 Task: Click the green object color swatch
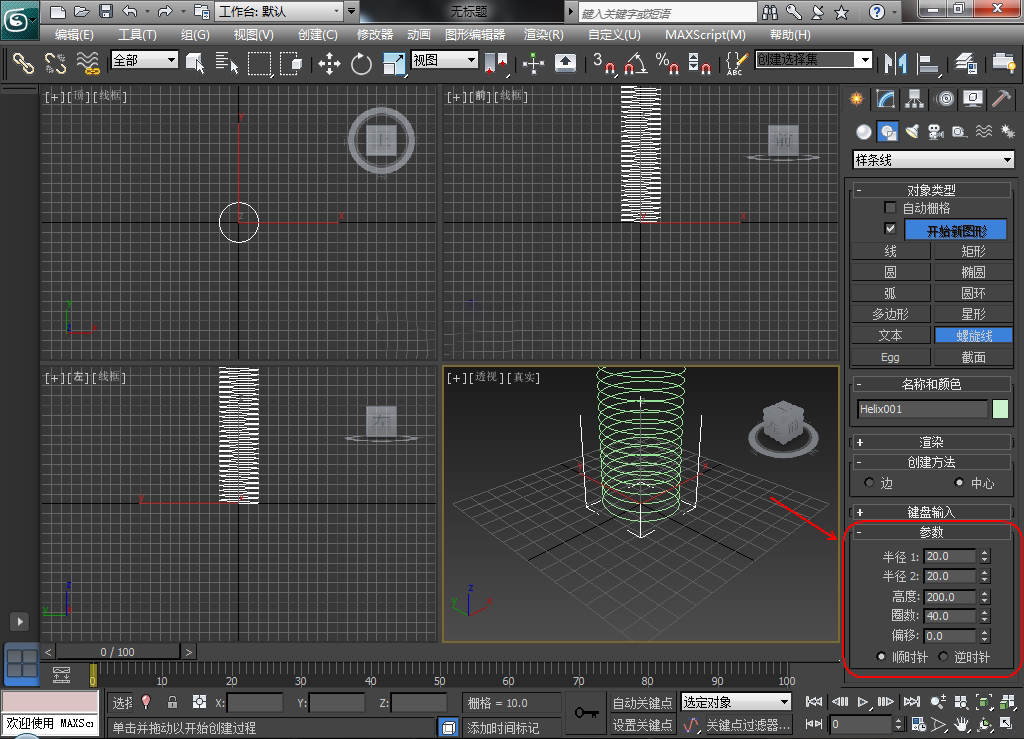[x=1001, y=408]
